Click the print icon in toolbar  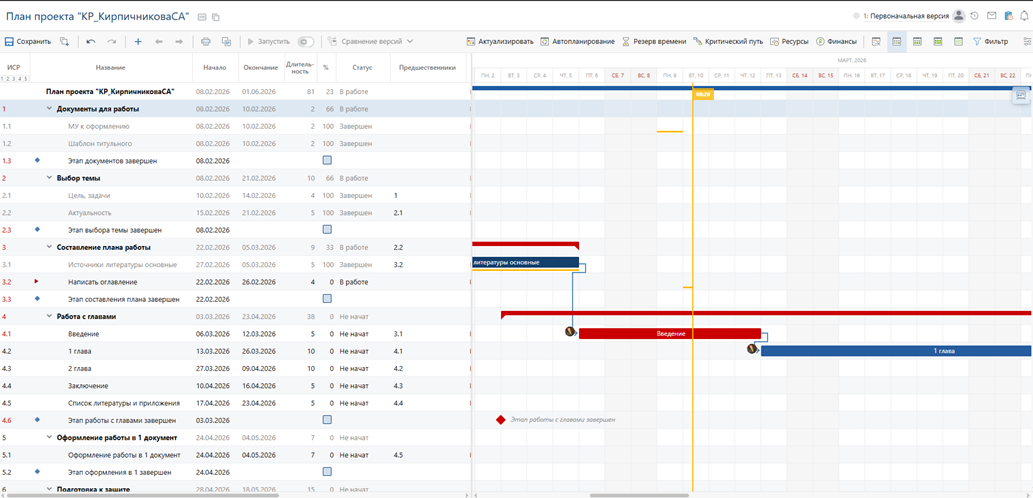206,42
